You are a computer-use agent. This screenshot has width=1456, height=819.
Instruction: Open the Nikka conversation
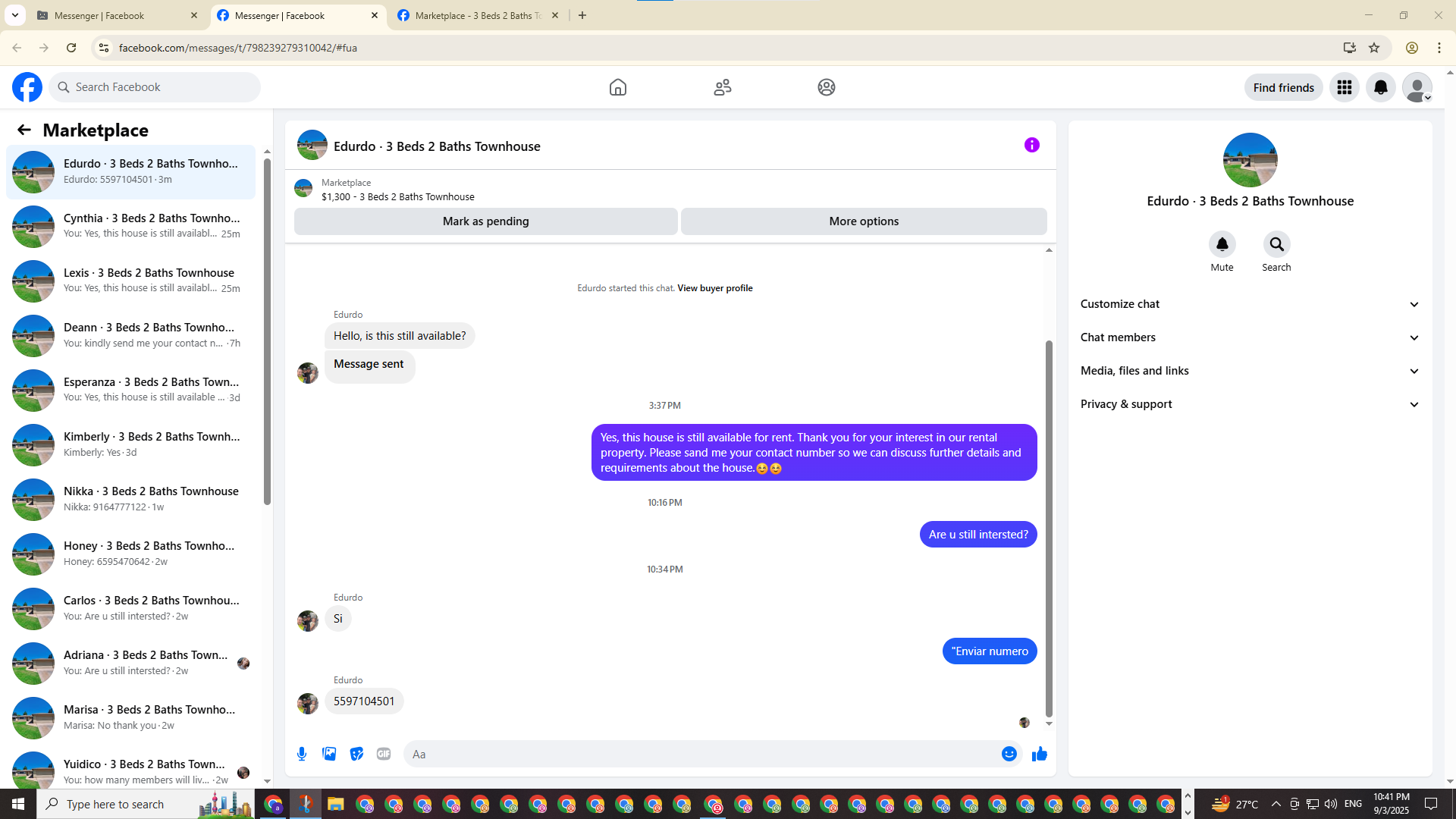pyautogui.click(x=131, y=499)
